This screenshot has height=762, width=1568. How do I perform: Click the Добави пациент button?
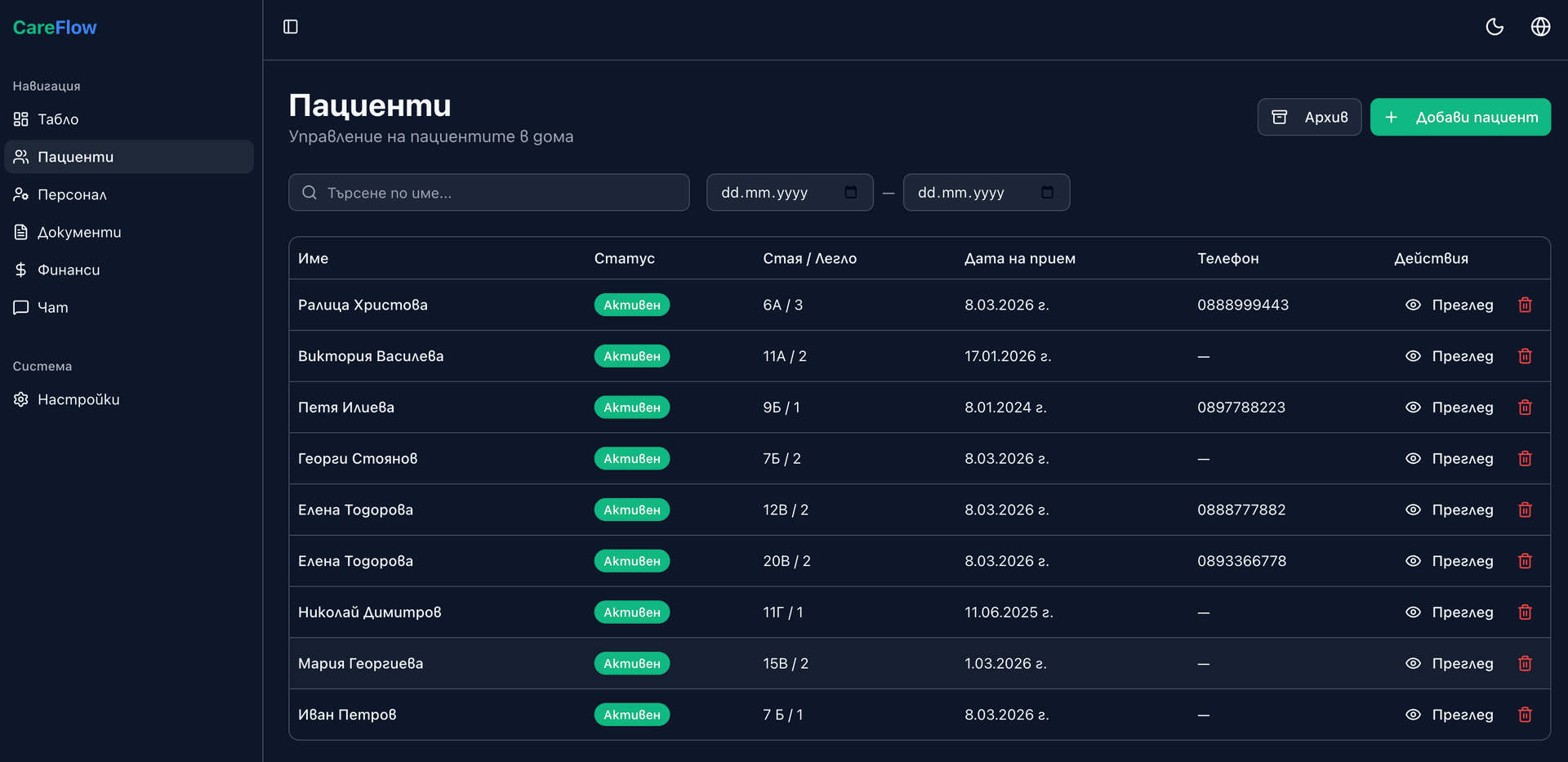click(x=1460, y=118)
